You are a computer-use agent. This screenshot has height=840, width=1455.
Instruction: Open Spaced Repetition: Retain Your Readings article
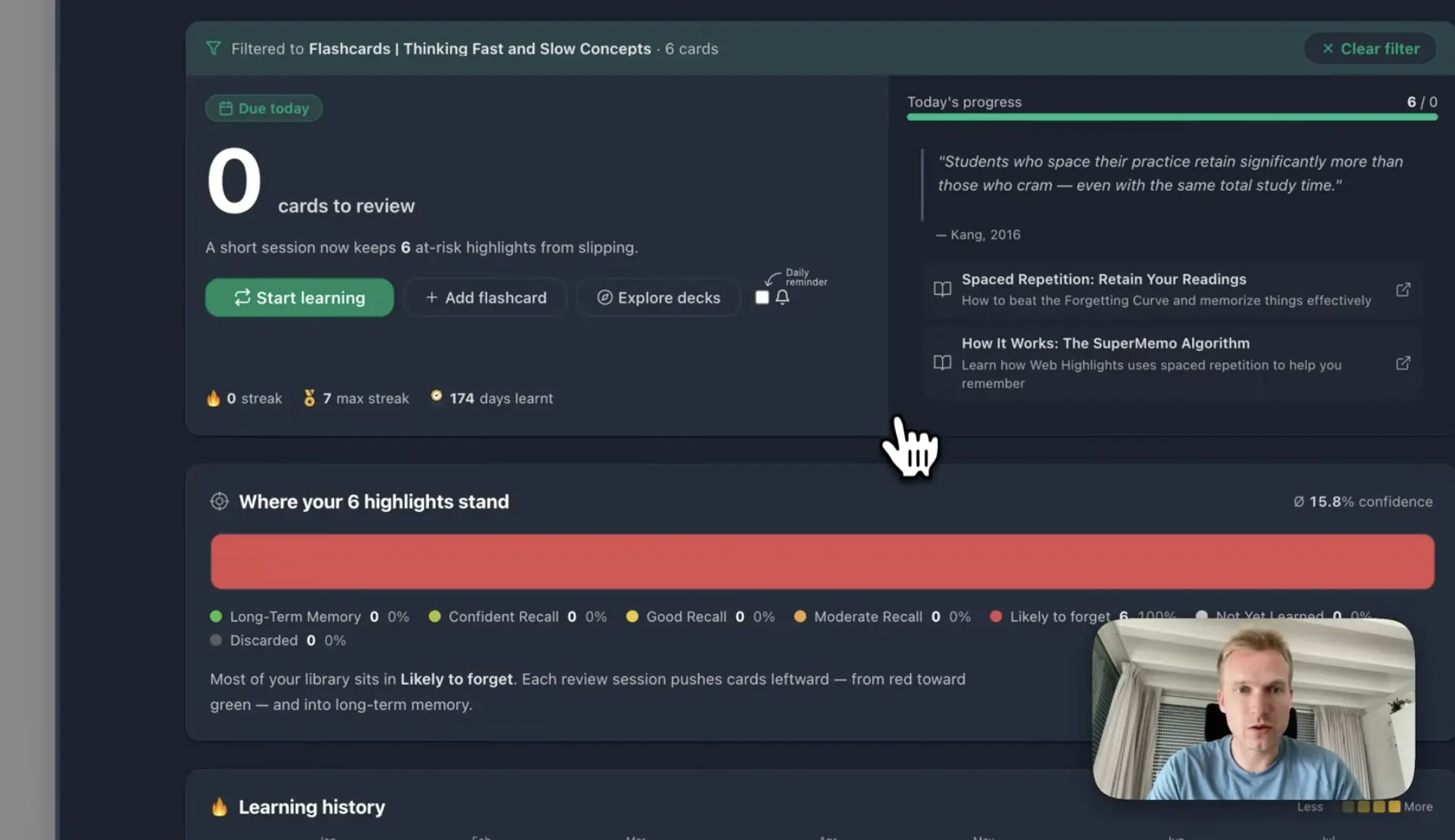[x=1172, y=289]
